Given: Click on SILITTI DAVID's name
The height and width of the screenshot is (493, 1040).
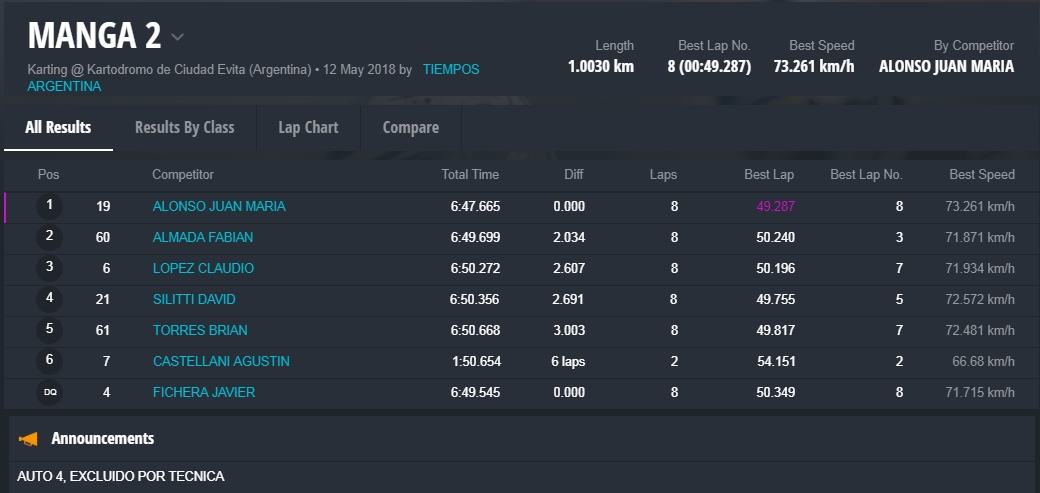Looking at the screenshot, I should click(x=194, y=299).
